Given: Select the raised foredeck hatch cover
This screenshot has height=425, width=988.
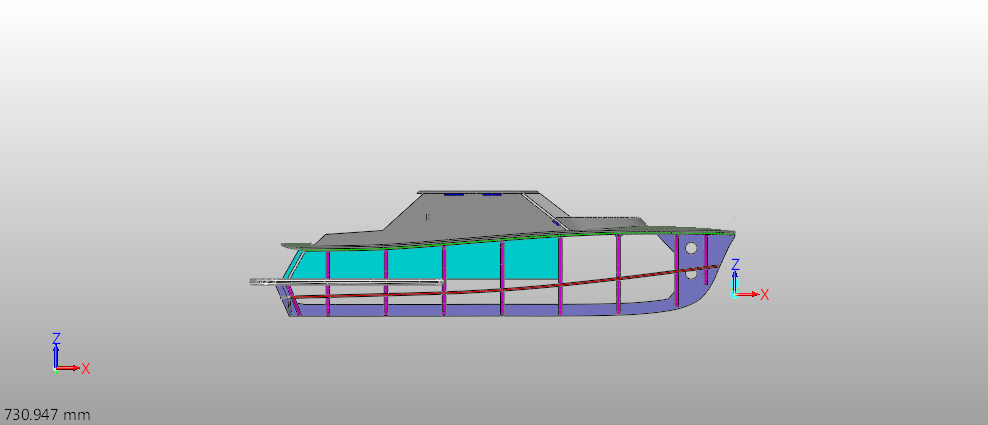Looking at the screenshot, I should [600, 222].
